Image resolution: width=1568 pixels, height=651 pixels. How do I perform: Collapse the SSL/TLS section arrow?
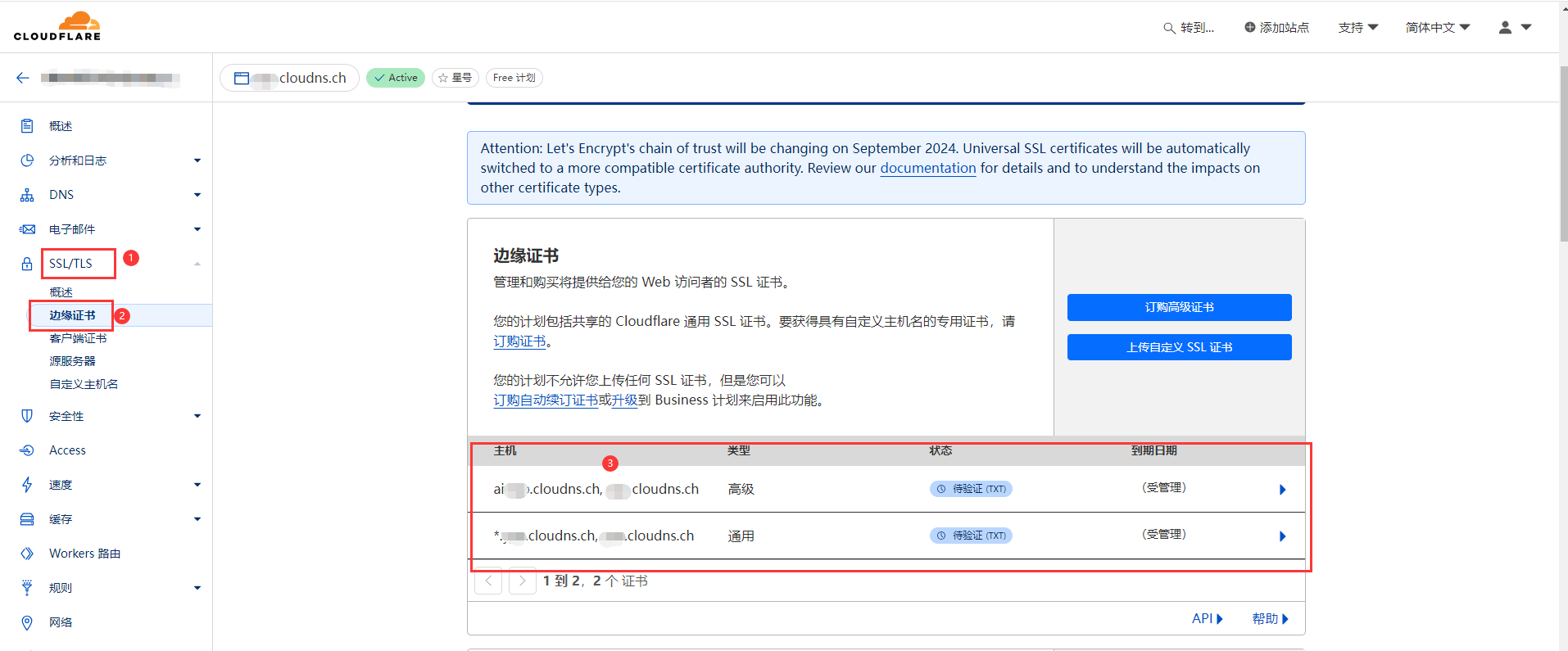[197, 264]
